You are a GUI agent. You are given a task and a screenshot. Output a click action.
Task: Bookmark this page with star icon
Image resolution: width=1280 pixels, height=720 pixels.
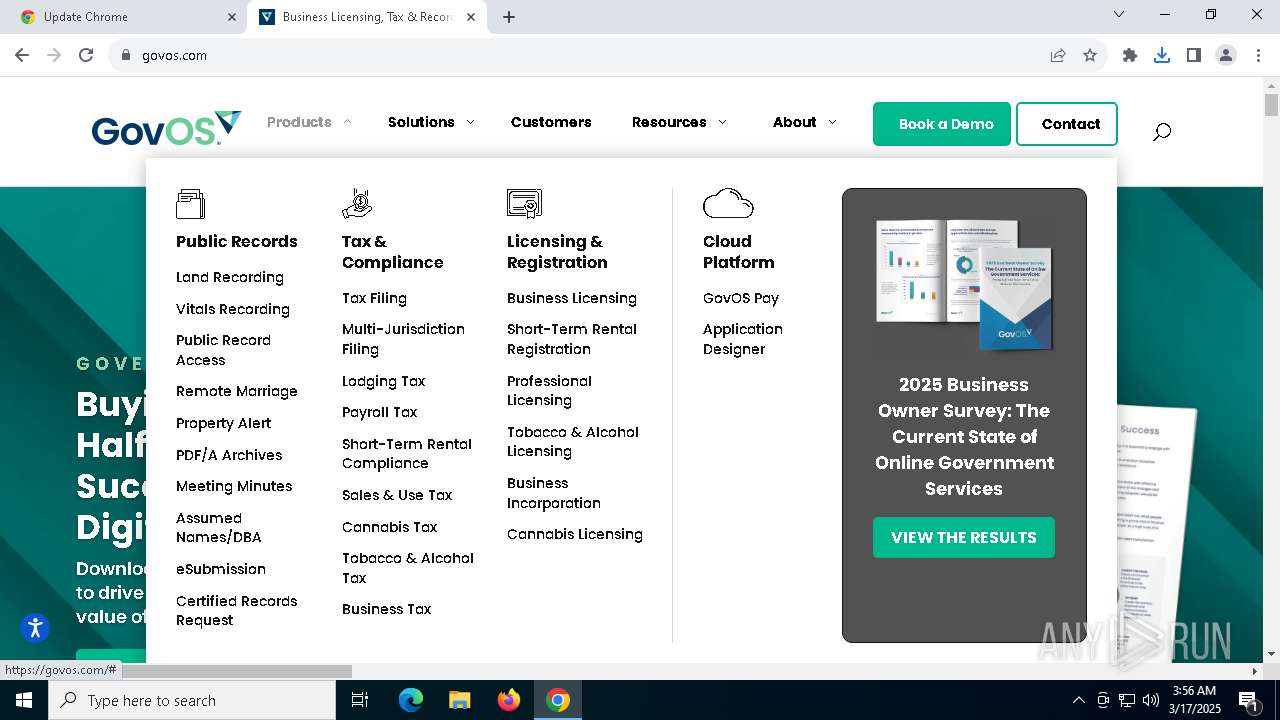(x=1090, y=55)
